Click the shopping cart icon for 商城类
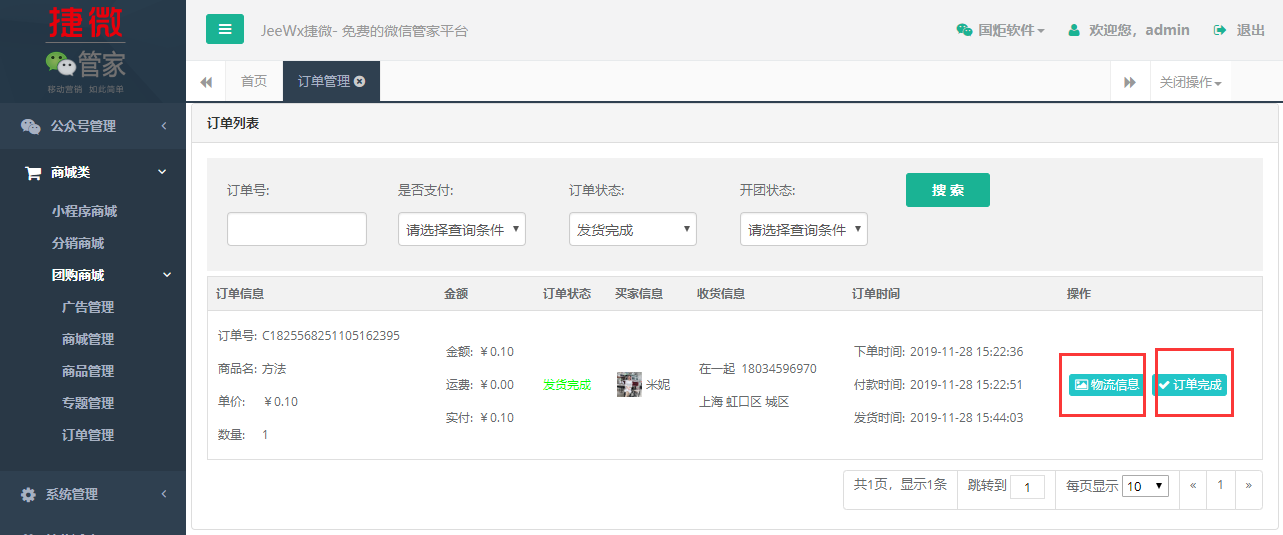 tap(33, 172)
